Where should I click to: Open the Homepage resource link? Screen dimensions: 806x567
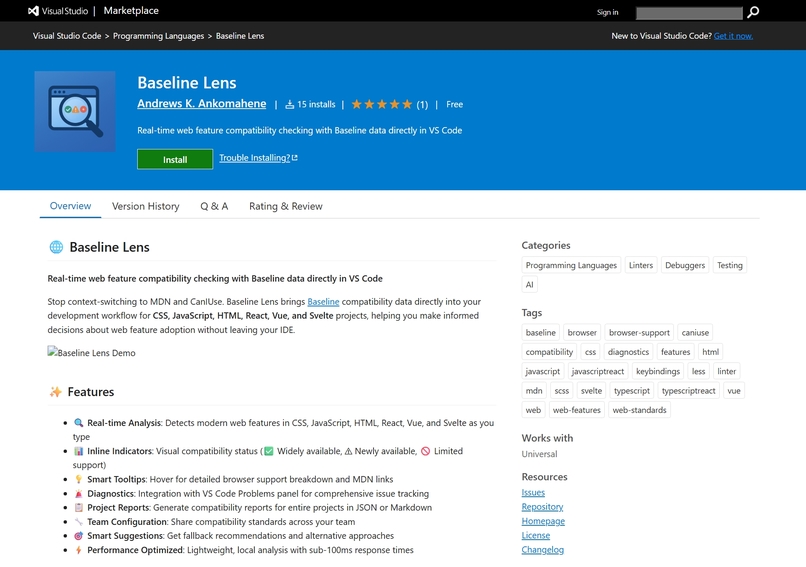(x=543, y=521)
